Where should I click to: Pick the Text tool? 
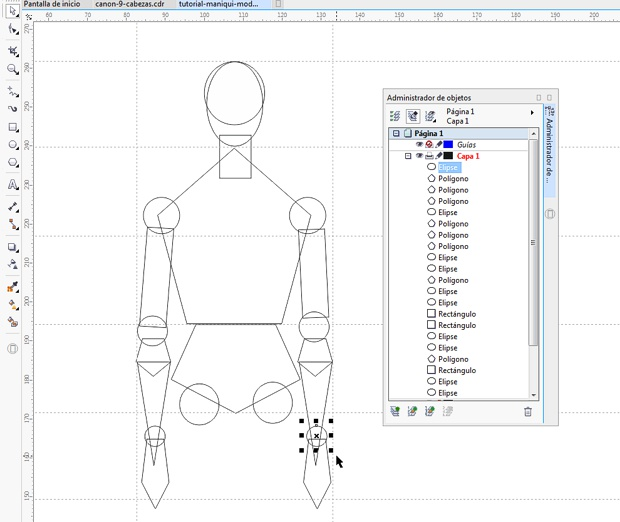coord(13,185)
